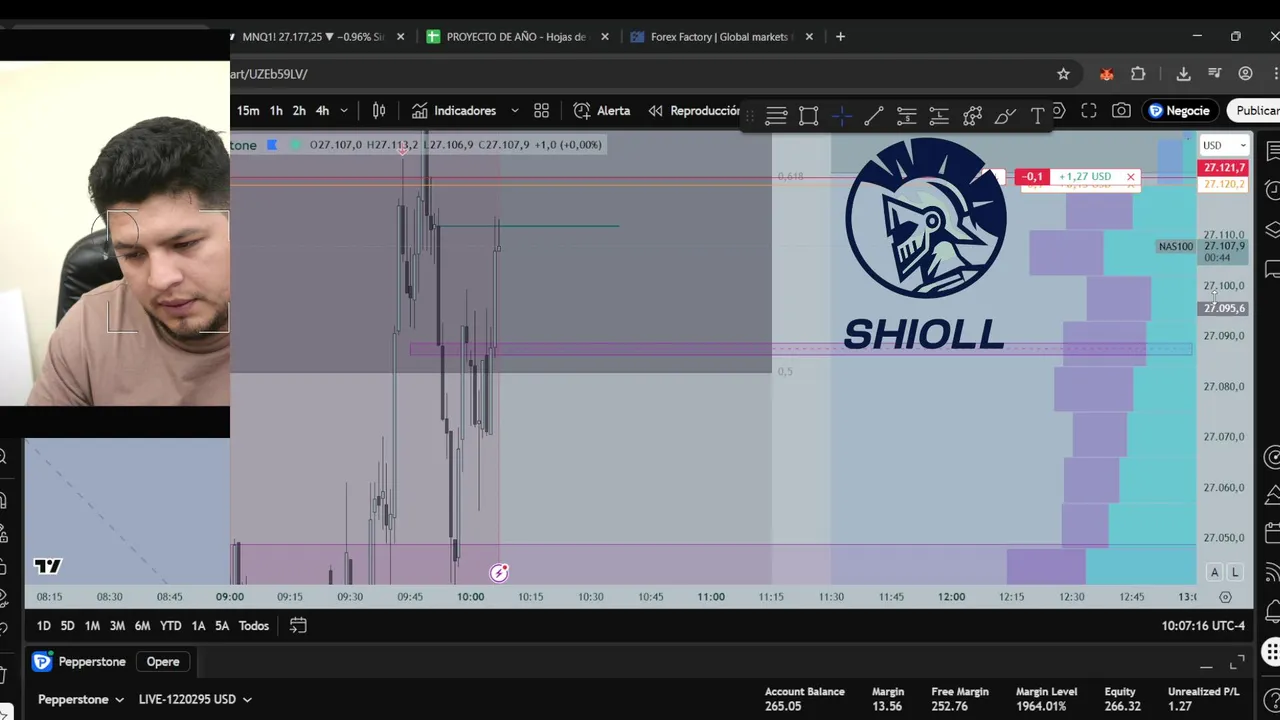
Task: Set date range to YTD
Action: (x=171, y=626)
